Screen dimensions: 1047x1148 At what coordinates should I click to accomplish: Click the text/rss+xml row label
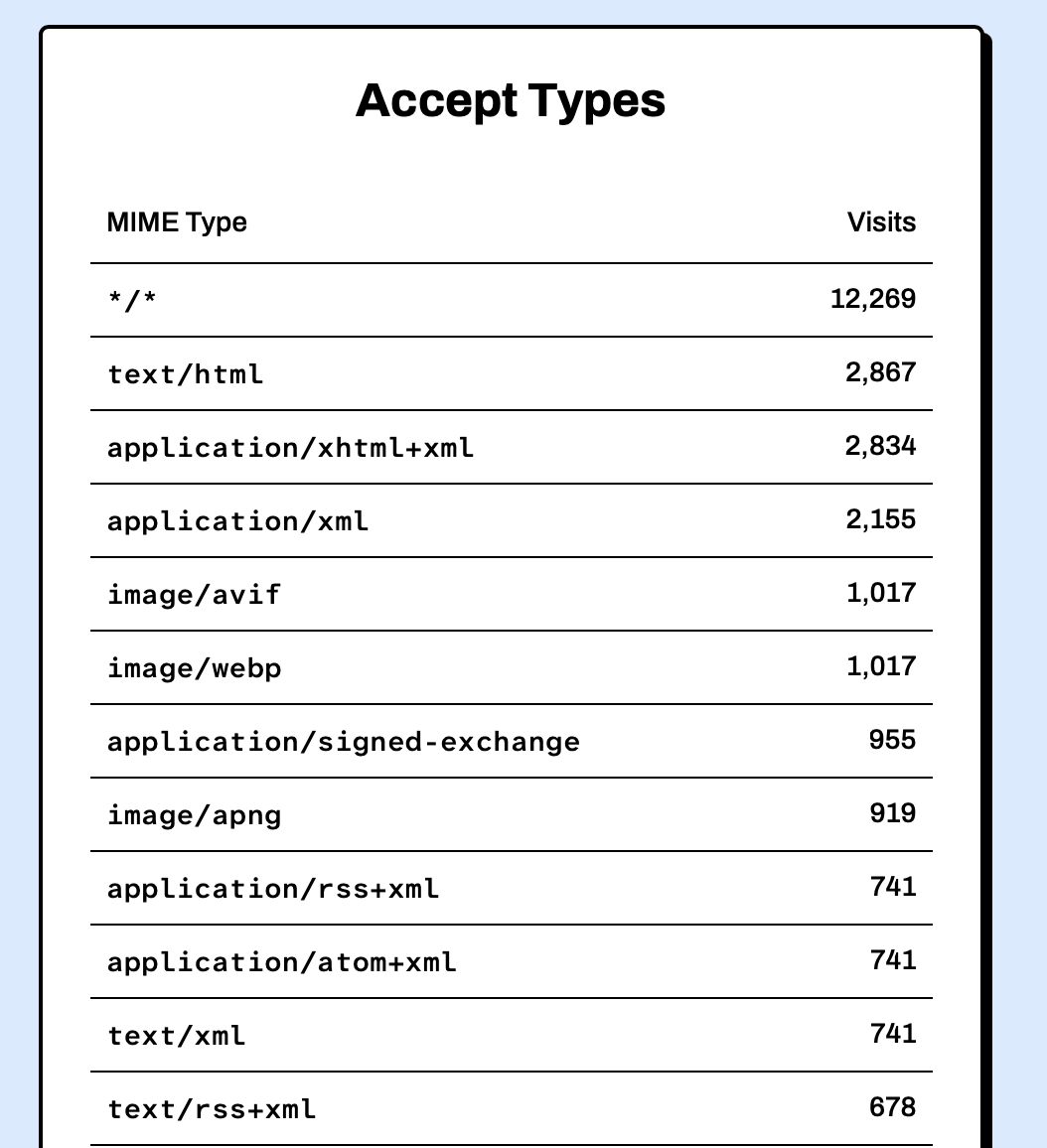[212, 1109]
